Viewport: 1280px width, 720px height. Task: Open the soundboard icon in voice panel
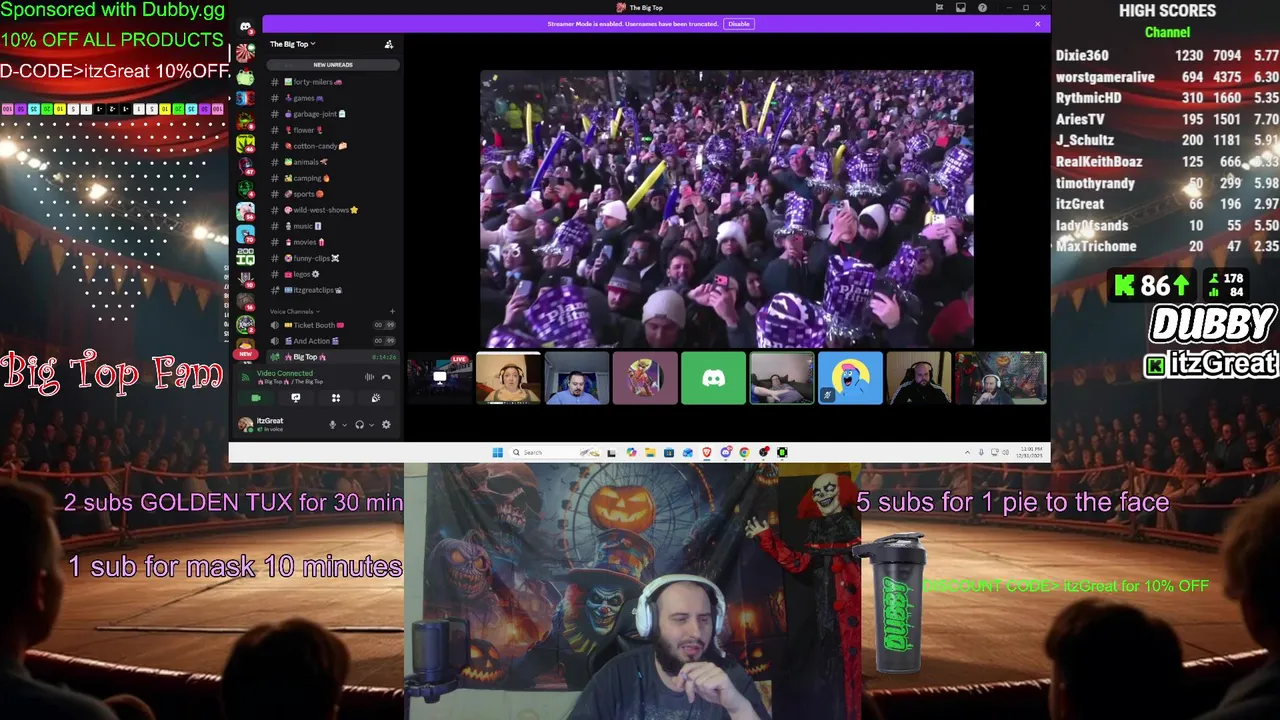376,398
